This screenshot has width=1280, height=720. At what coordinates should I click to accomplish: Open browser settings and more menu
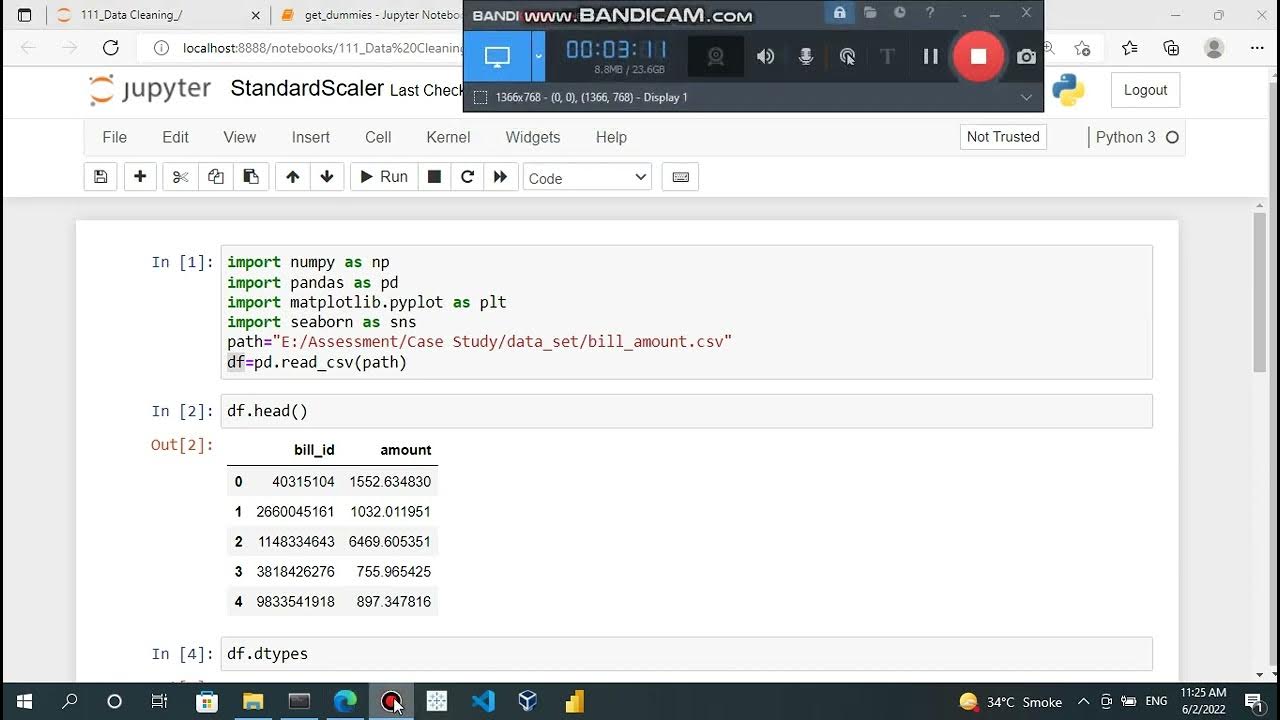(1257, 48)
